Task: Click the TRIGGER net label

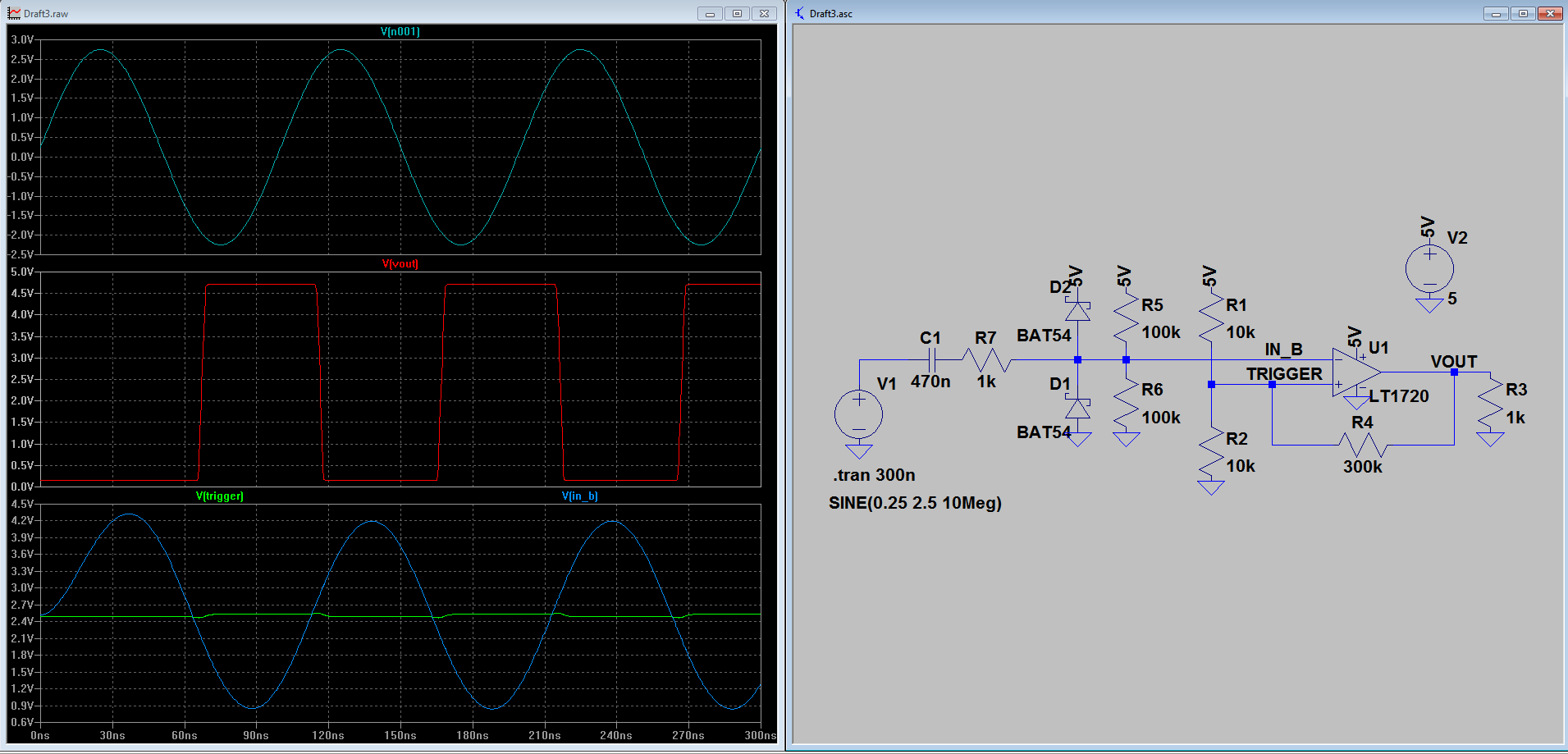Action: click(x=1284, y=374)
